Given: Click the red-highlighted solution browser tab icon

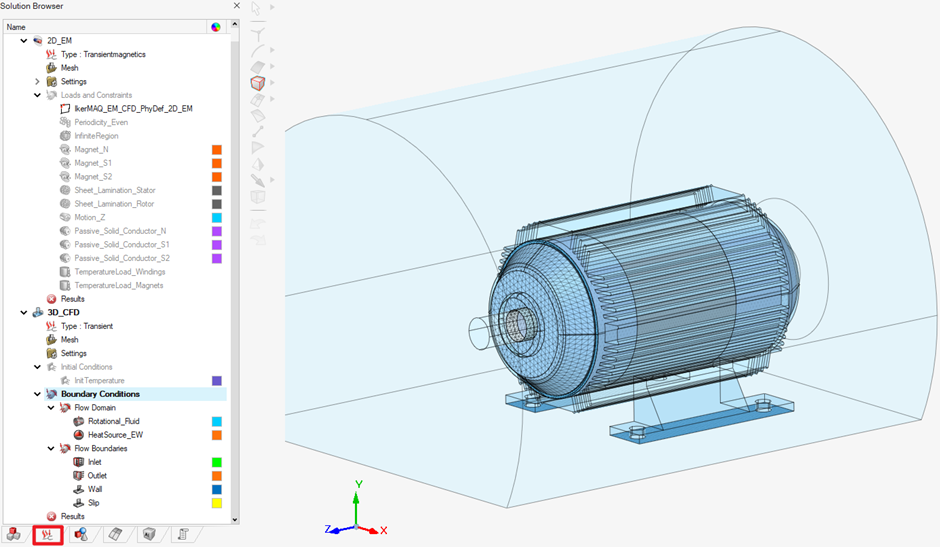Looking at the screenshot, I should [x=47, y=535].
